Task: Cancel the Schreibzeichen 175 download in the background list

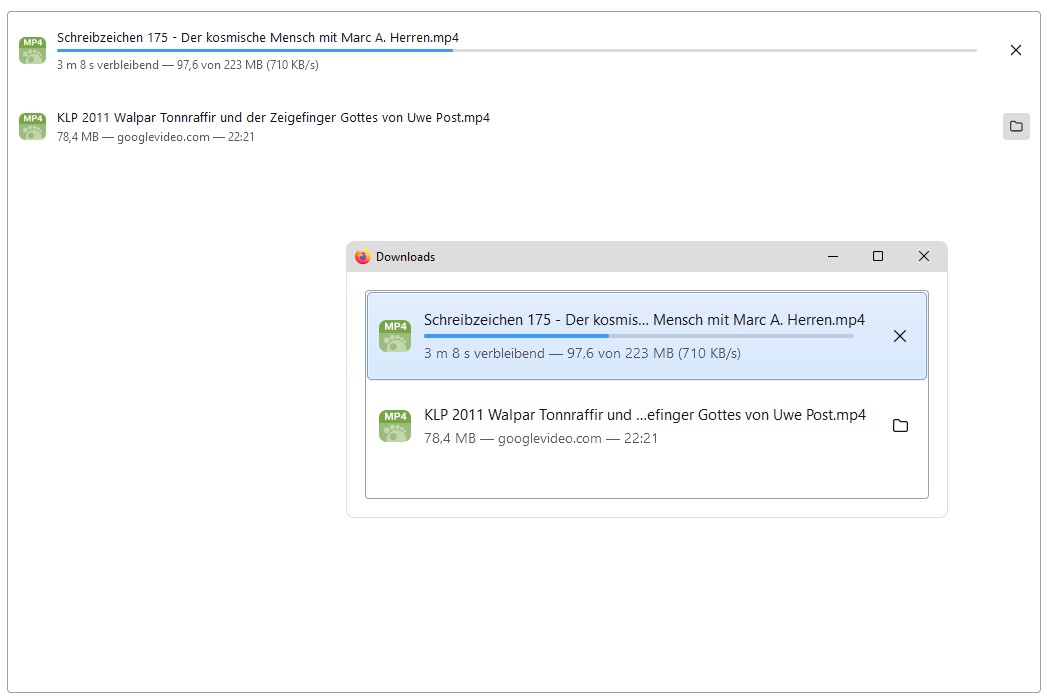Action: 1015,50
